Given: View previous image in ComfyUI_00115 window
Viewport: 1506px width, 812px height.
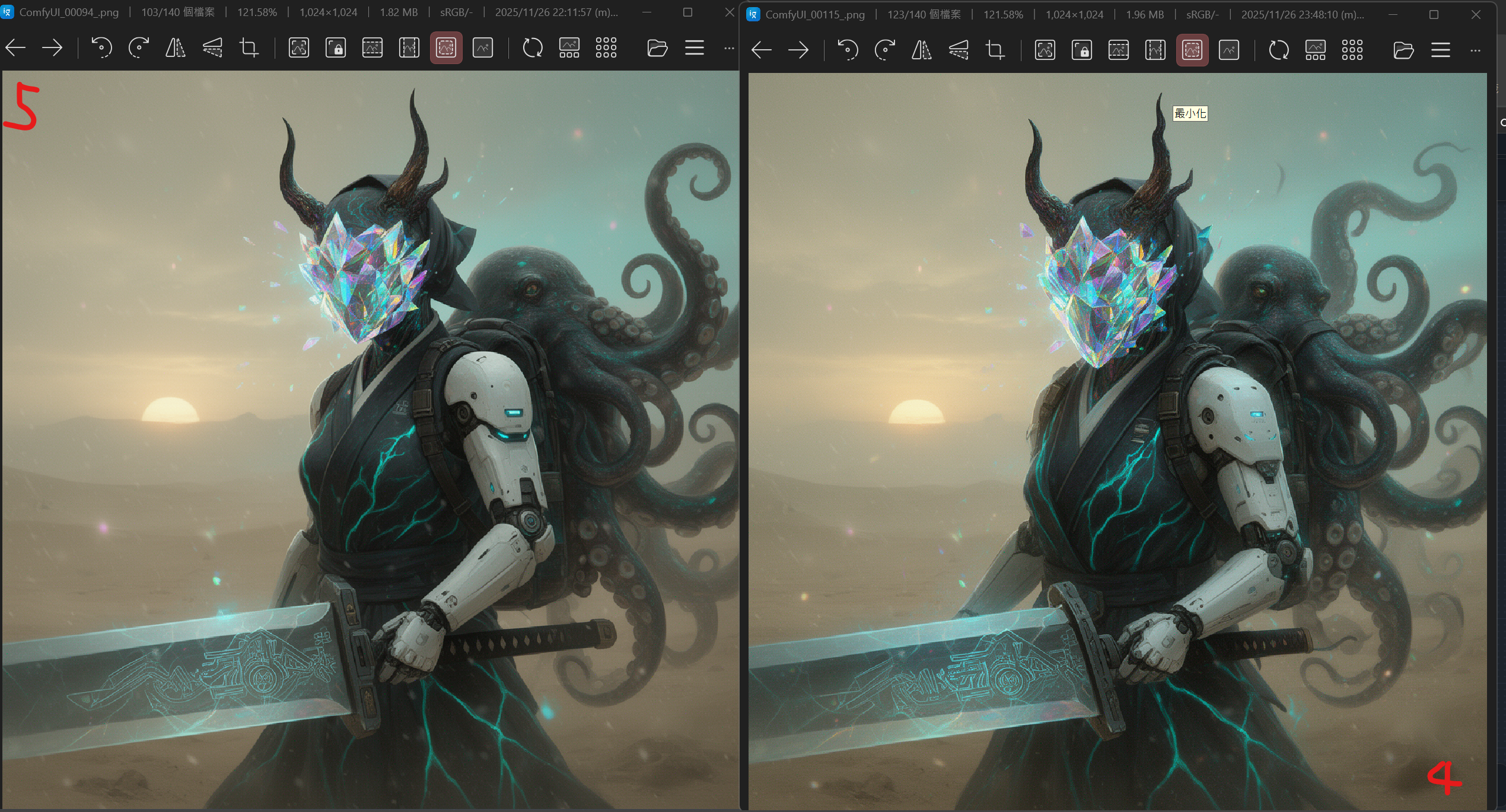Looking at the screenshot, I should [x=762, y=50].
